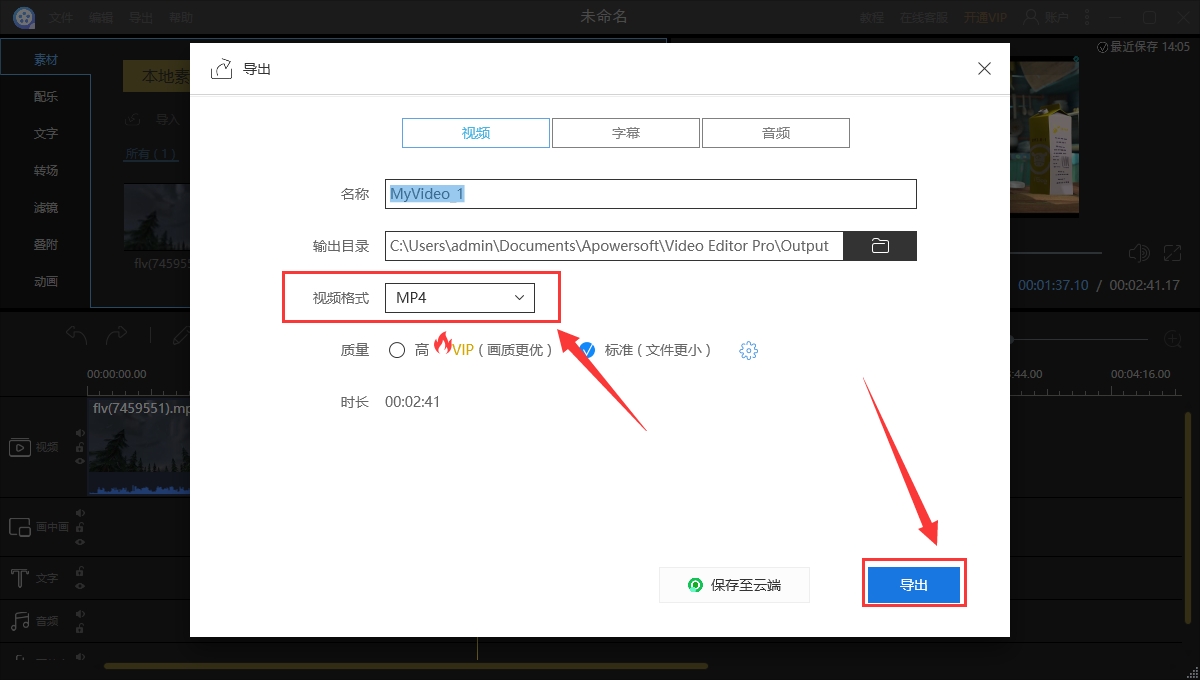Mute the 视频 track speaker
Screen dimensions: 1200x680
[x=80, y=433]
